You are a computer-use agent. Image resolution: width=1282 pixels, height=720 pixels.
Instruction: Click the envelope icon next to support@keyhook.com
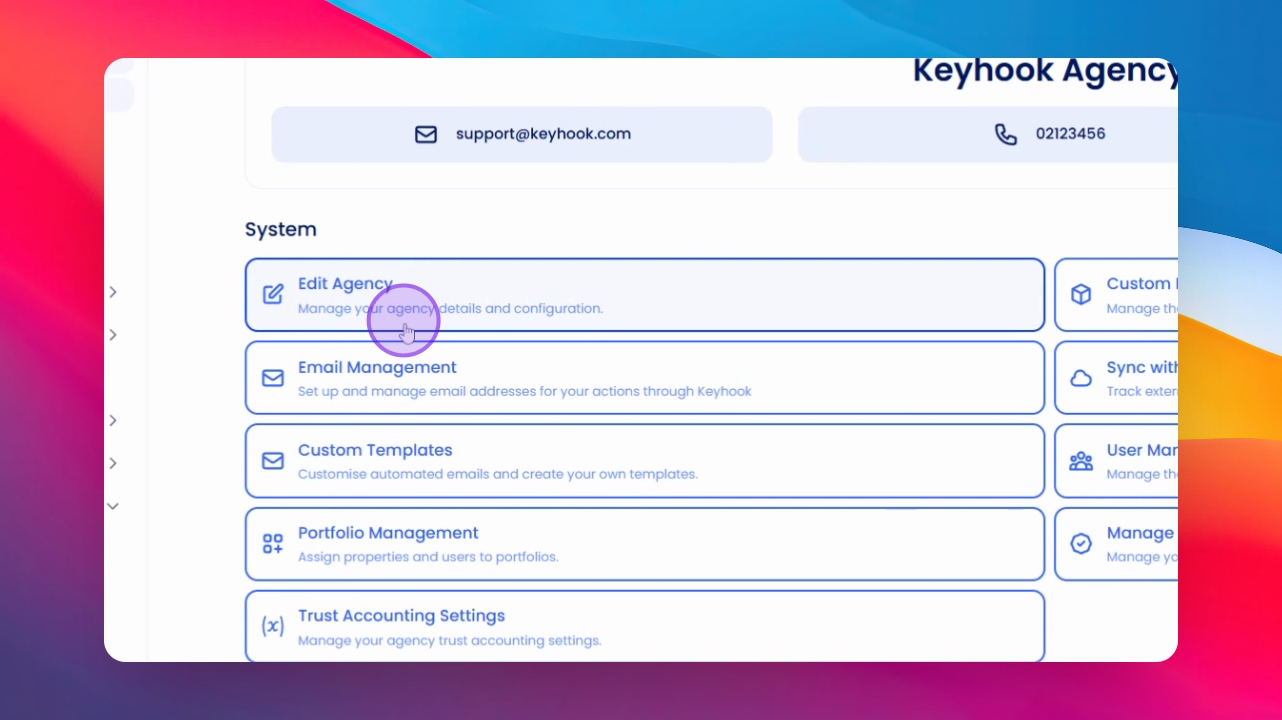(426, 134)
